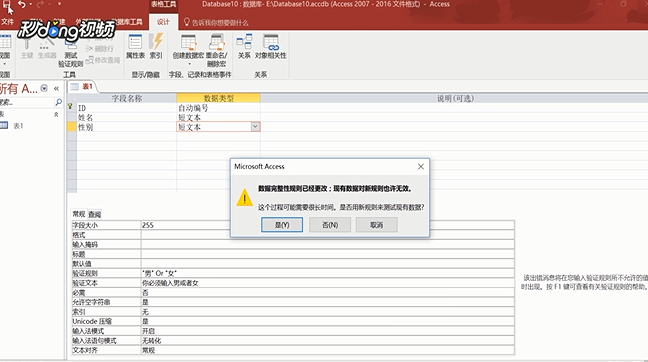Image resolution: width=648 pixels, height=362 pixels.
Task: Click the Tell Me lightbulb icon
Action: pyautogui.click(x=187, y=22)
